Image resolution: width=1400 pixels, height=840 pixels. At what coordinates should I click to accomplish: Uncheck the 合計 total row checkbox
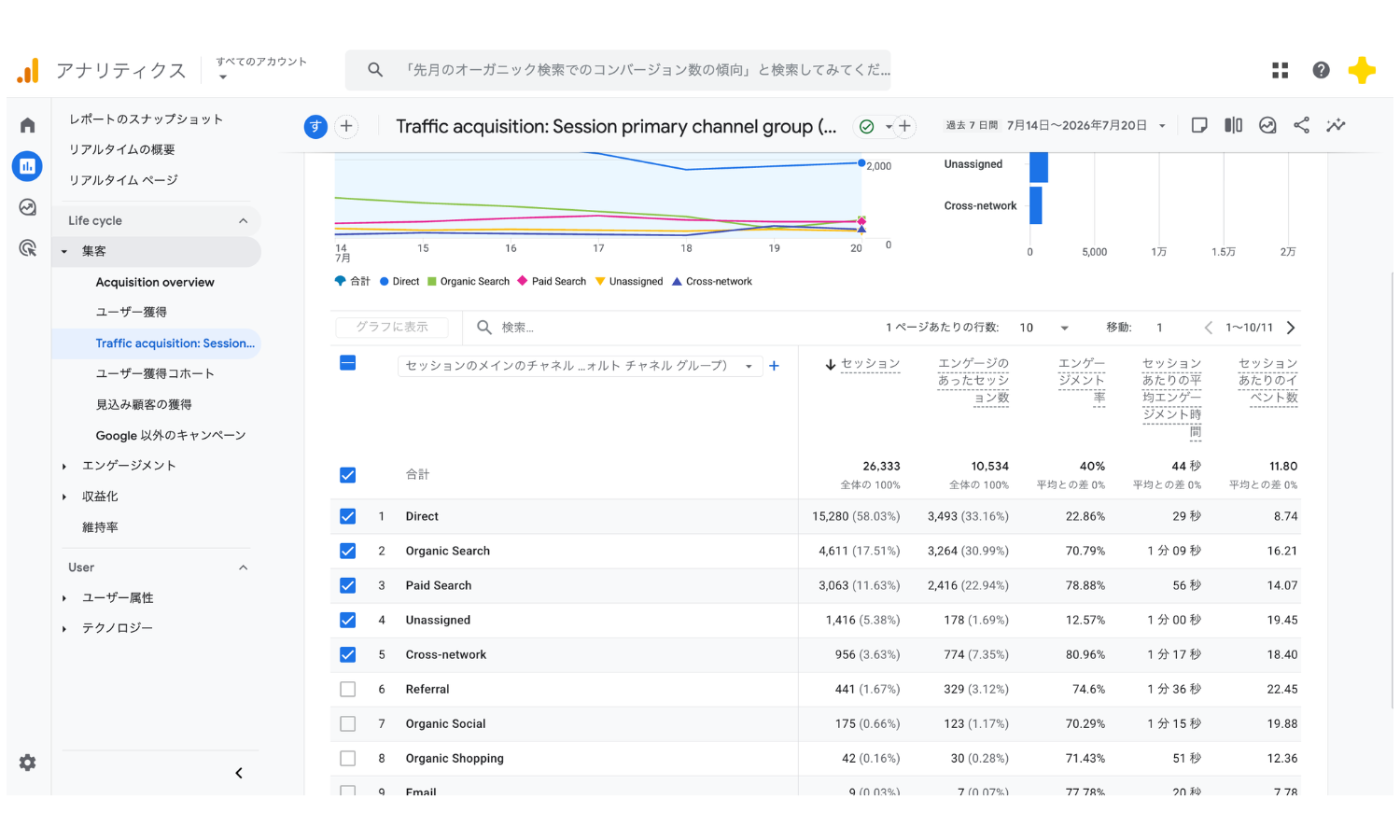click(x=348, y=475)
